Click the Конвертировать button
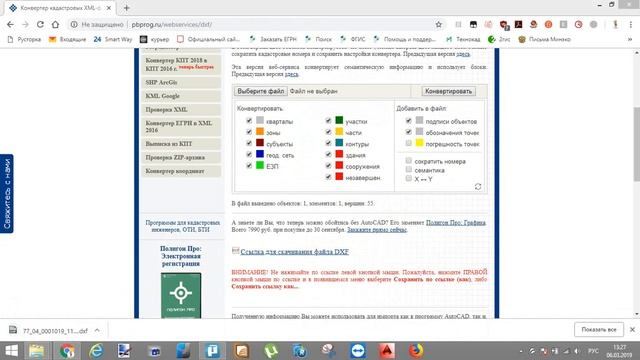Image resolution: width=640 pixels, height=360 pixels. pyautogui.click(x=448, y=91)
